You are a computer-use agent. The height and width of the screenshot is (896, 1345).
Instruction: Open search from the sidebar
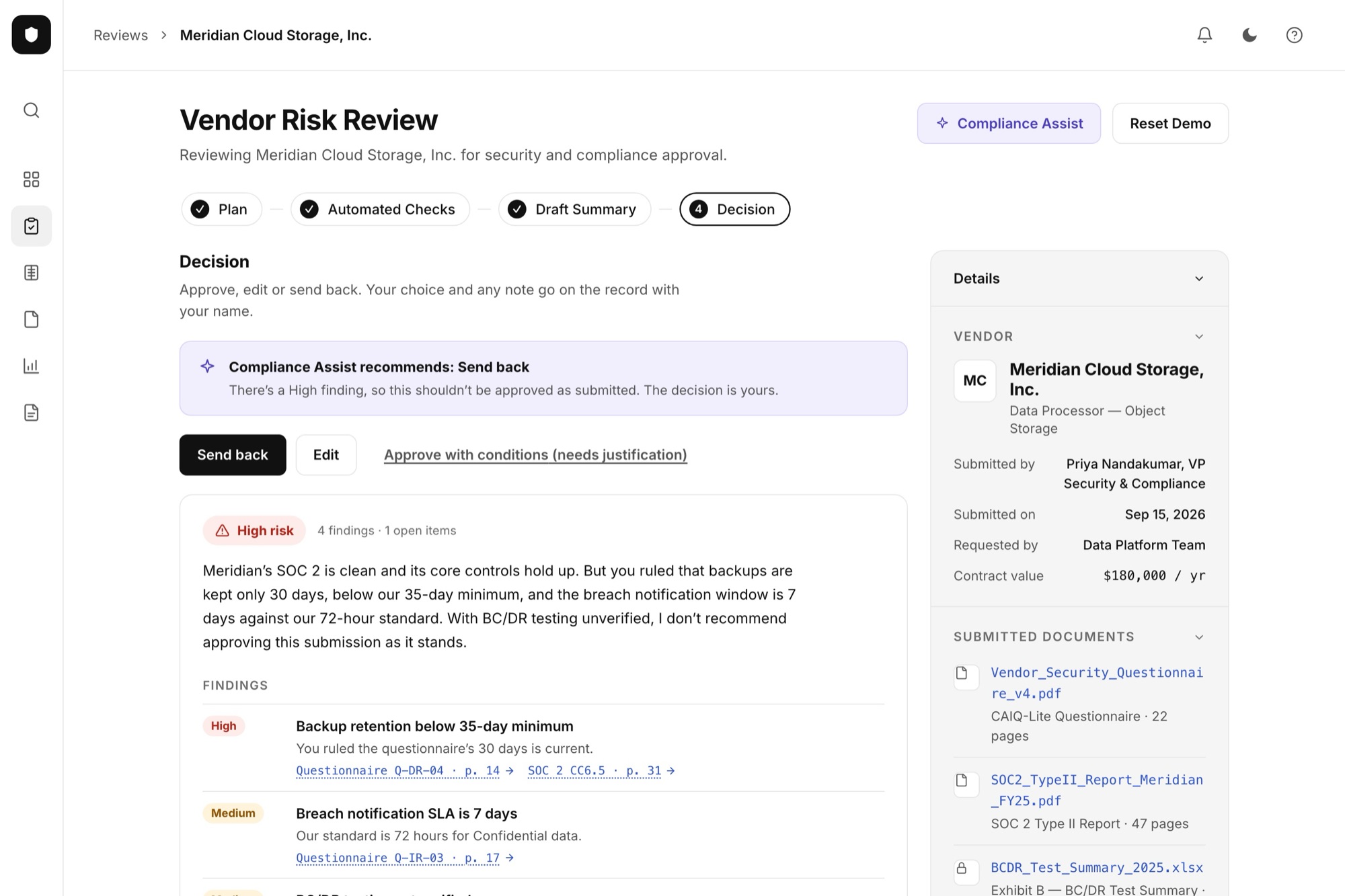32,110
